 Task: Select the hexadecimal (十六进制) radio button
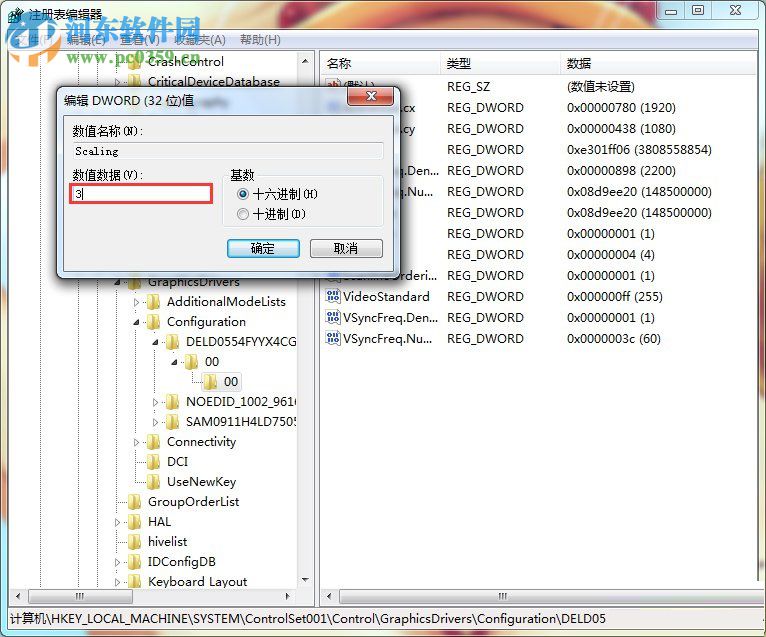point(243,194)
